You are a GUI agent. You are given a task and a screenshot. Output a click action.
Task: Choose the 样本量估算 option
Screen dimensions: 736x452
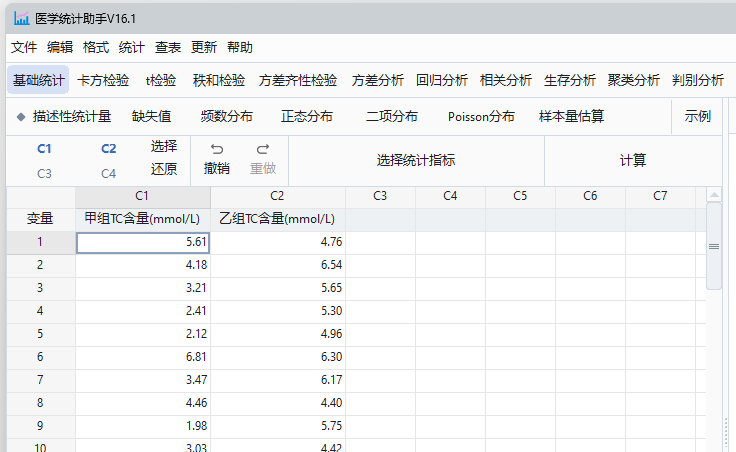[572, 116]
